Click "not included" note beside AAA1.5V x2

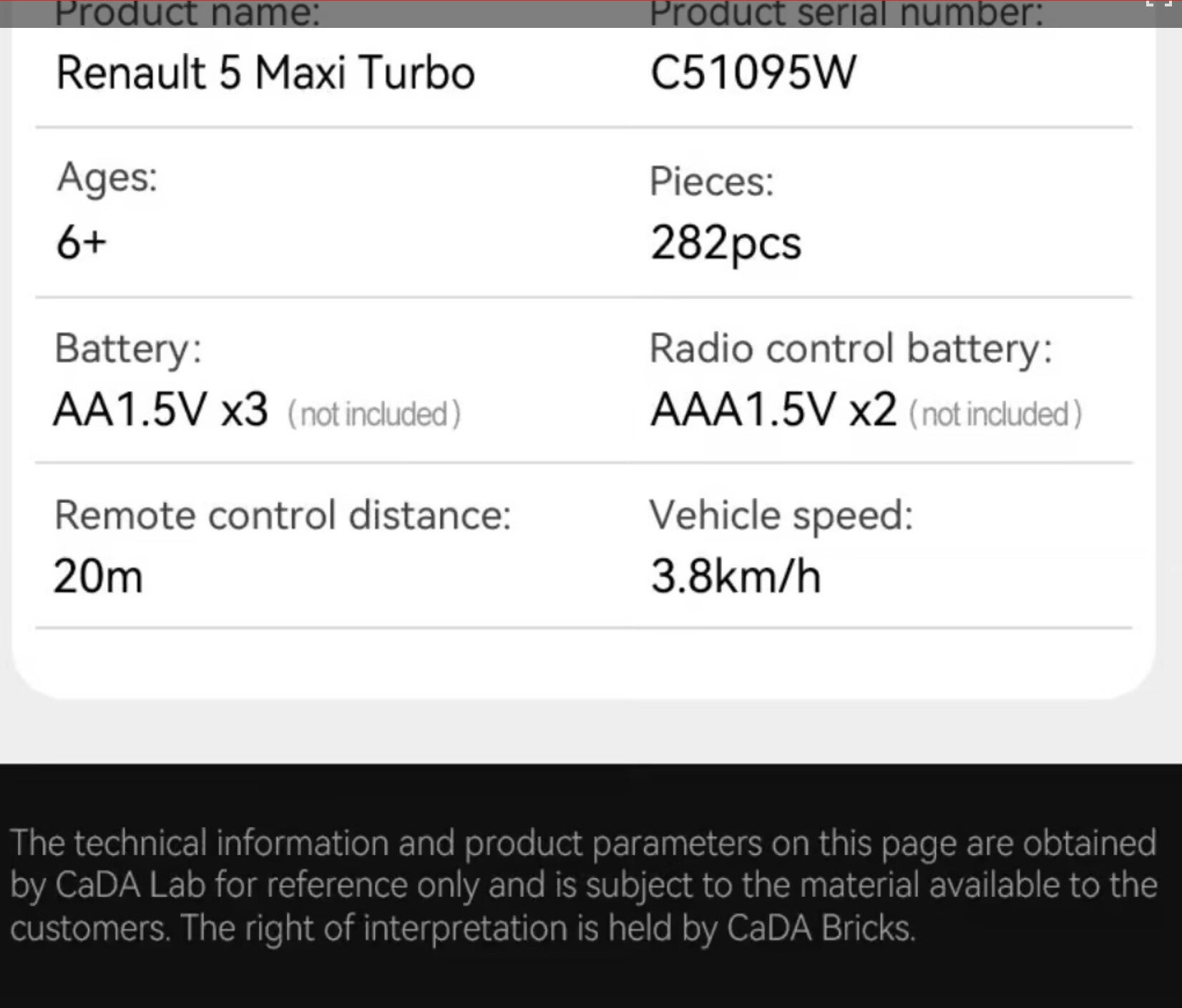995,414
